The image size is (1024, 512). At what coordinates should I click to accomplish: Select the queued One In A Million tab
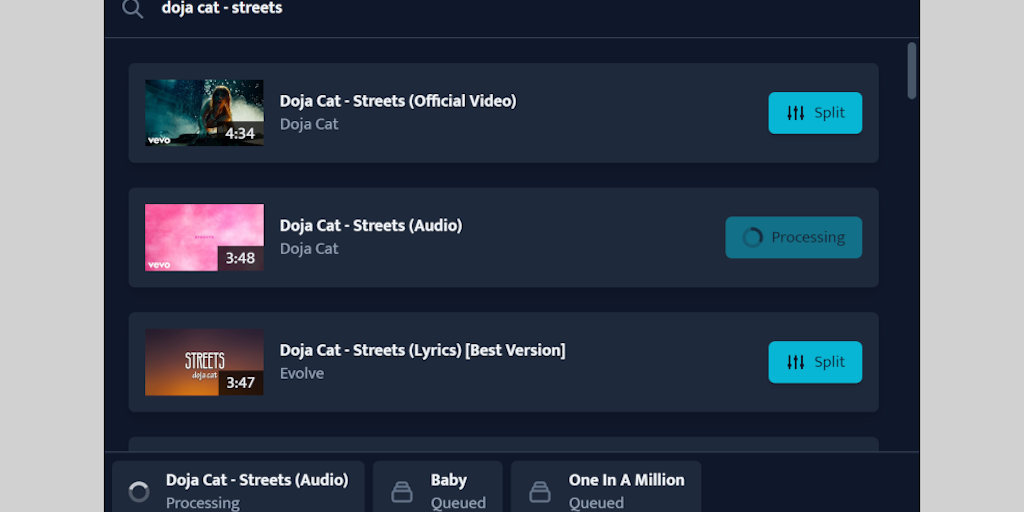coord(606,490)
